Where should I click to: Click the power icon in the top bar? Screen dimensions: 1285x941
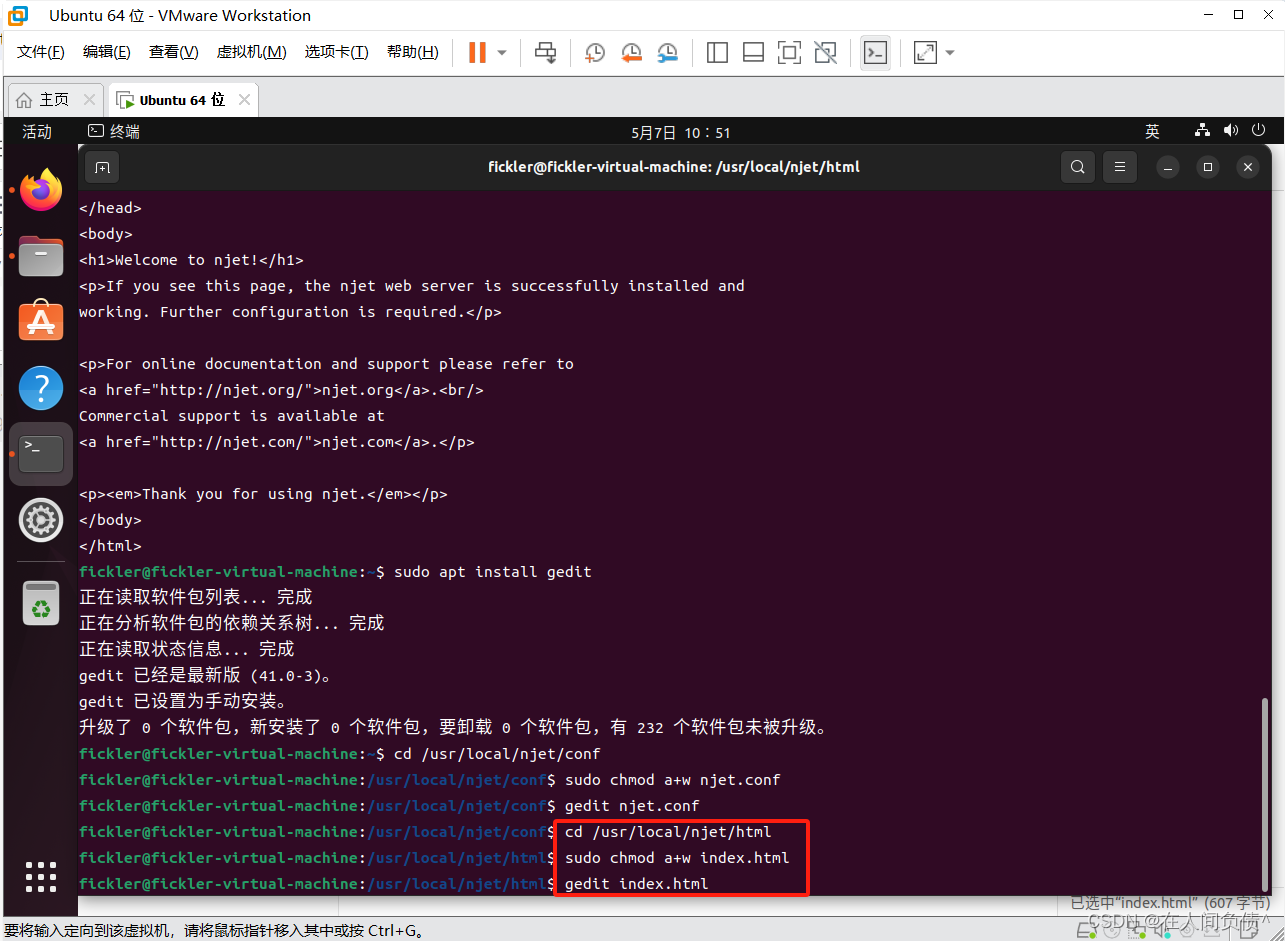[1258, 131]
